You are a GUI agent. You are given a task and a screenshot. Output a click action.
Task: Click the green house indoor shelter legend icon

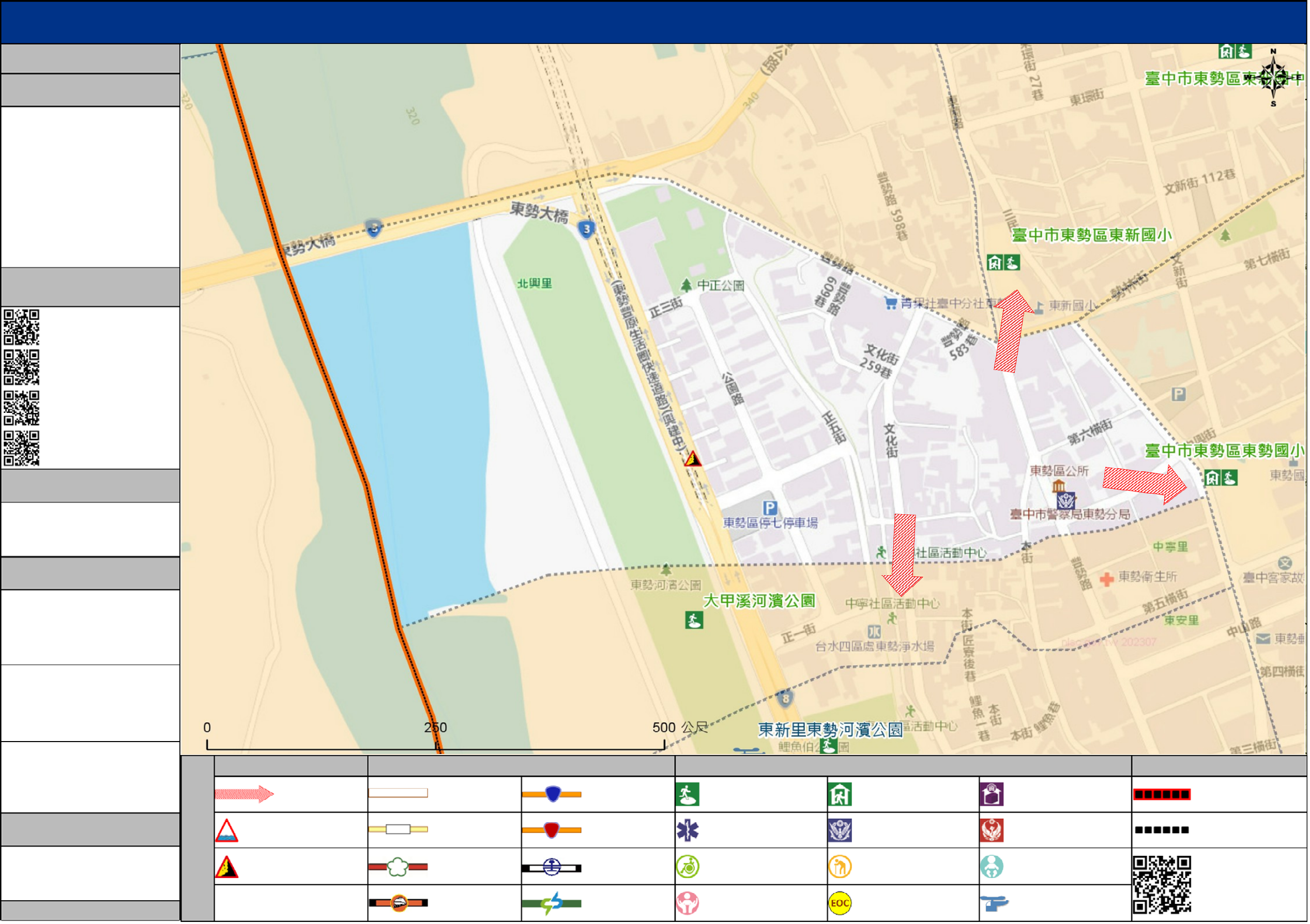841,794
